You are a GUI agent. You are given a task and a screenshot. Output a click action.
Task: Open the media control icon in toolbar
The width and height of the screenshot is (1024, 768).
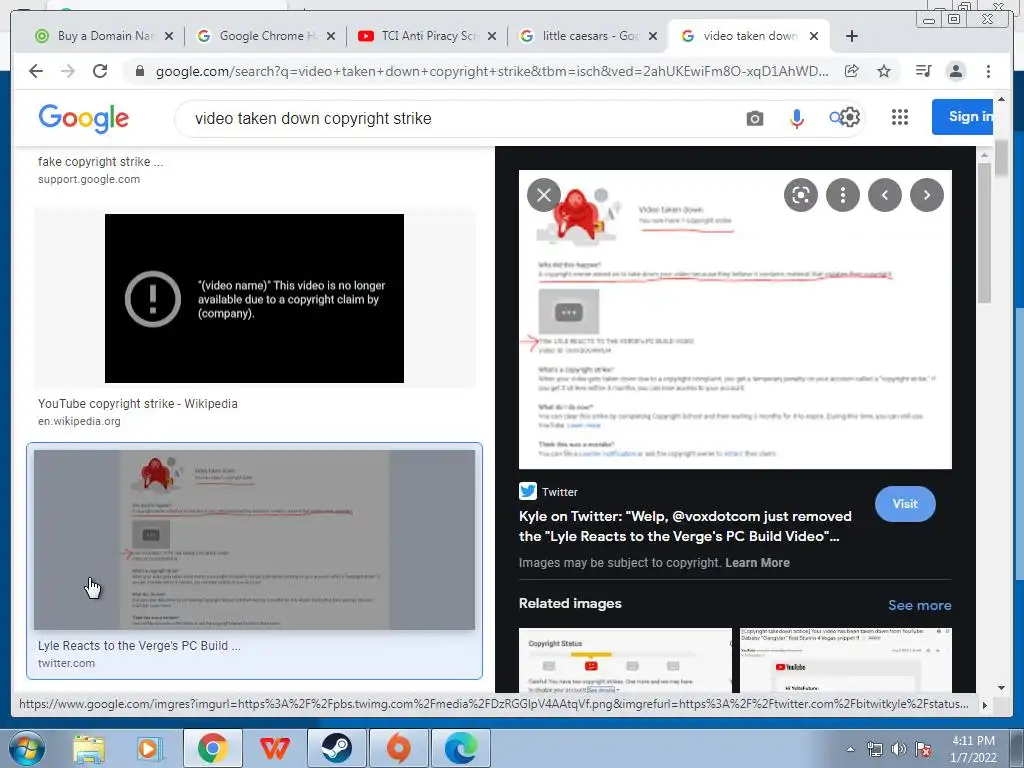923,71
